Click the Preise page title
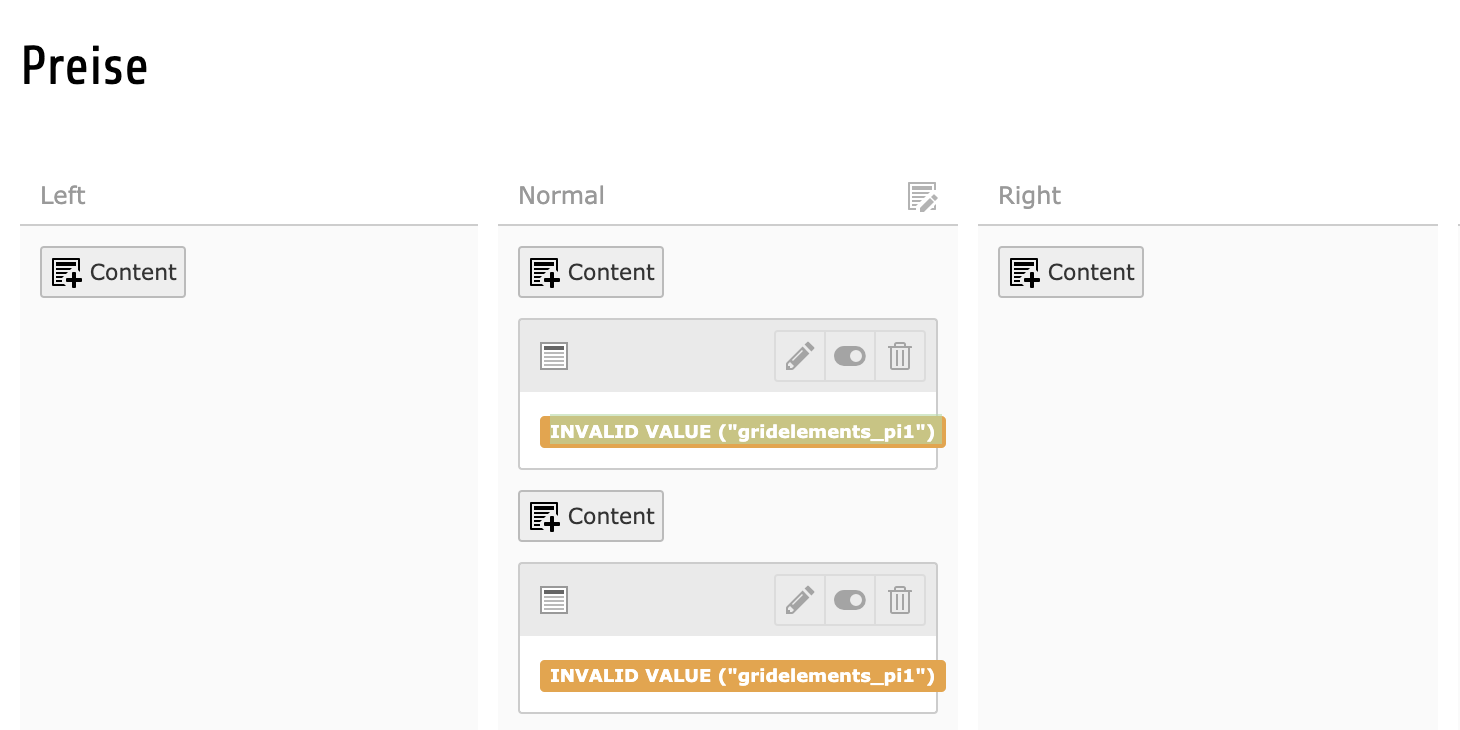 [x=85, y=68]
